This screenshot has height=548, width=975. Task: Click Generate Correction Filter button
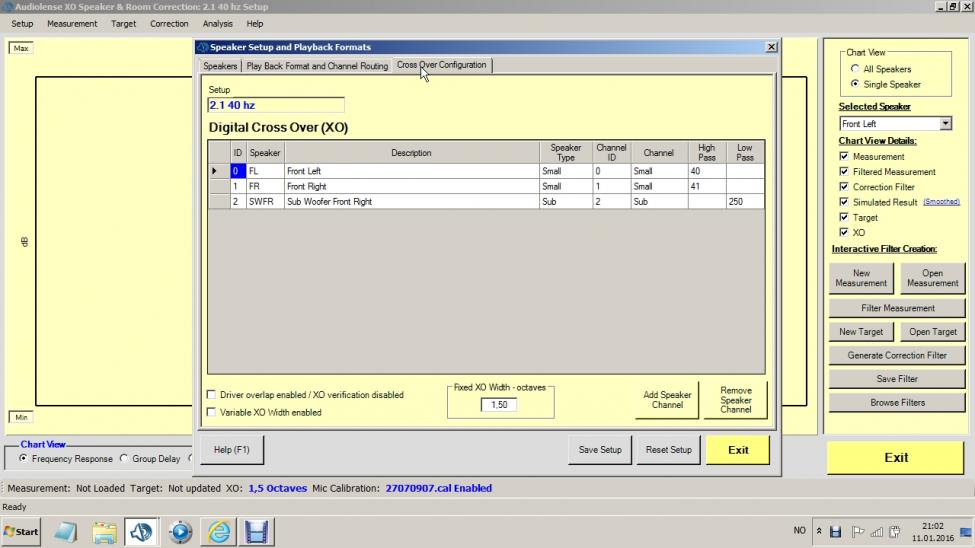coord(897,355)
